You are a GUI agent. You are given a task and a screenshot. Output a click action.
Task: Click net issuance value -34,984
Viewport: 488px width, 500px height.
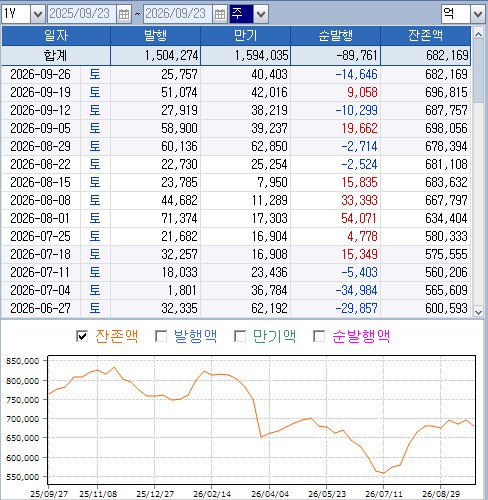click(x=356, y=290)
